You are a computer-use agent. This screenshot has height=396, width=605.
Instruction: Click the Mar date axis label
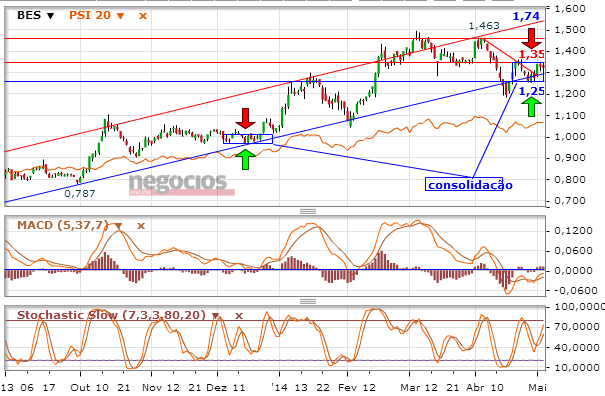[x=410, y=388]
